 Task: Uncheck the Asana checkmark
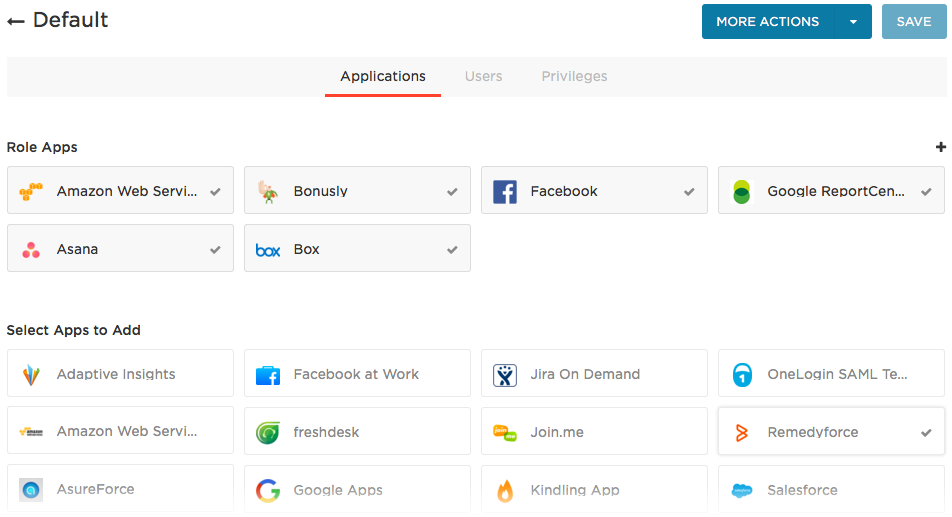(215, 250)
